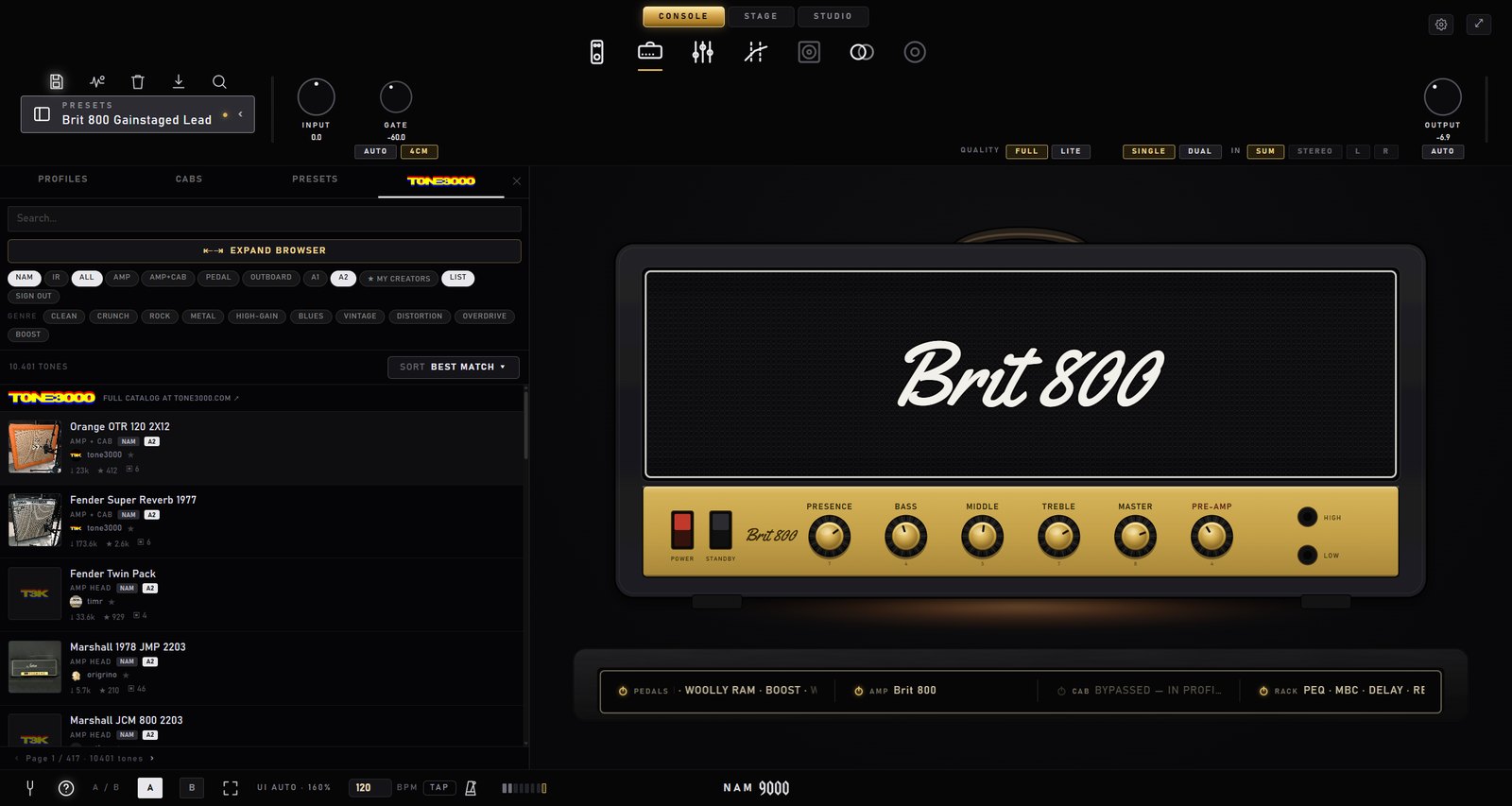The image size is (1512, 806).
Task: Open the amp head section icon
Action: coord(650,52)
